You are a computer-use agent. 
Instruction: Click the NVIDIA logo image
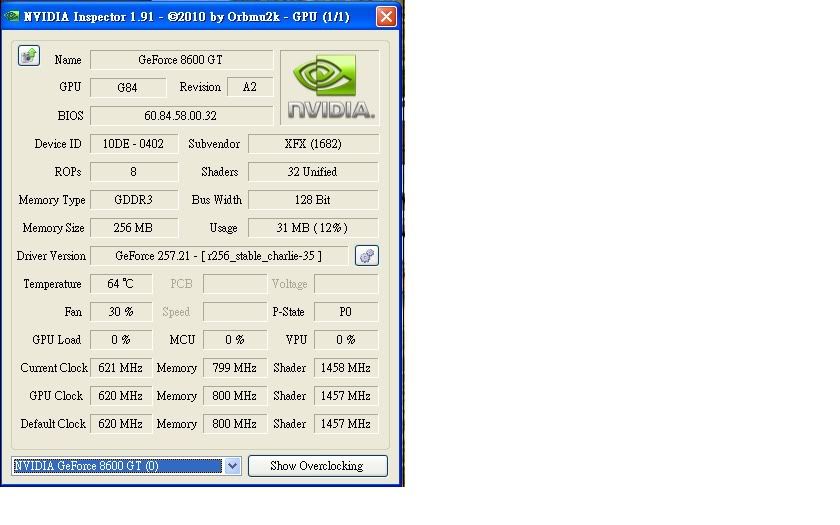(x=329, y=87)
